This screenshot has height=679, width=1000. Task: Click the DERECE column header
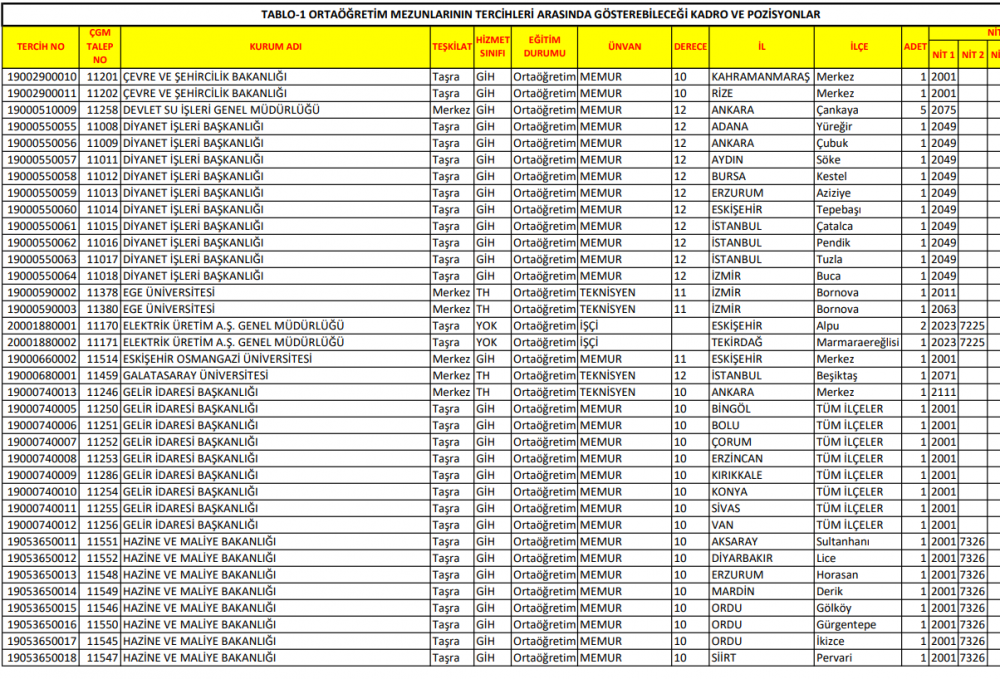(689, 47)
